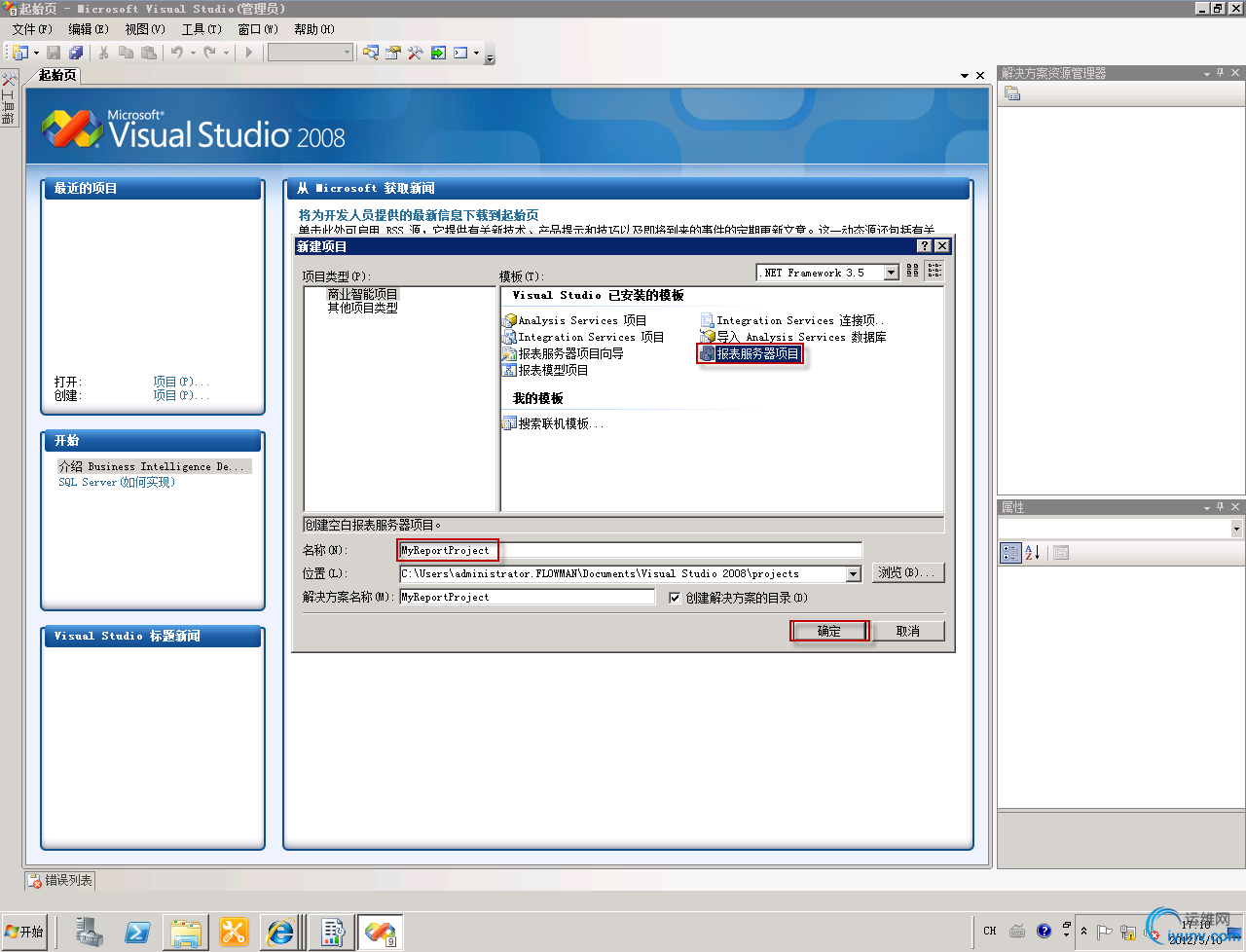Open the 错误列表 tab at bottom
The width and height of the screenshot is (1246, 952).
61,880
